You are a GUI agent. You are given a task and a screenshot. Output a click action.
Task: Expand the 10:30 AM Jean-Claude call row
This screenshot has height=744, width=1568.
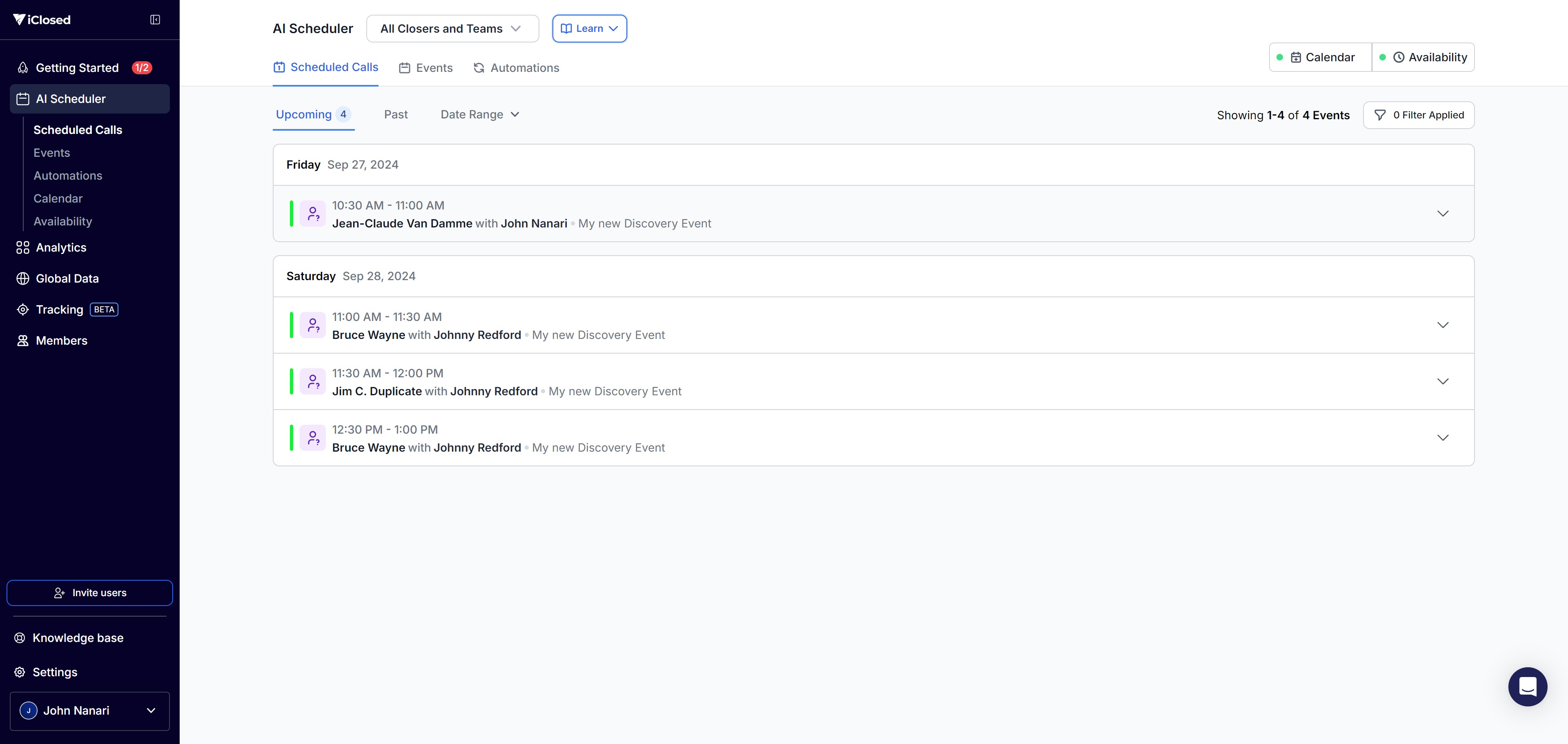coord(1442,214)
